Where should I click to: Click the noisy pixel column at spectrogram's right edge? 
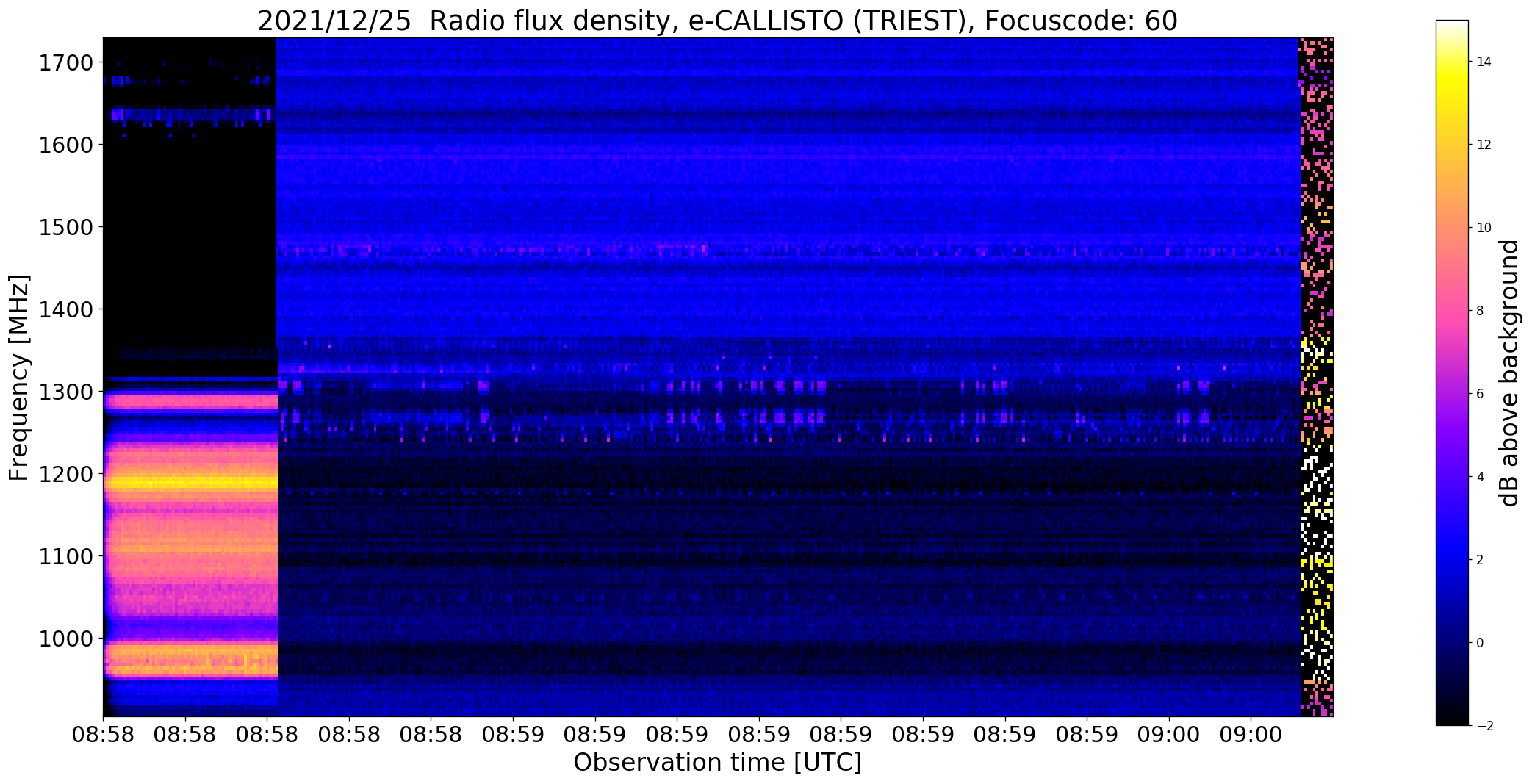(1317, 377)
